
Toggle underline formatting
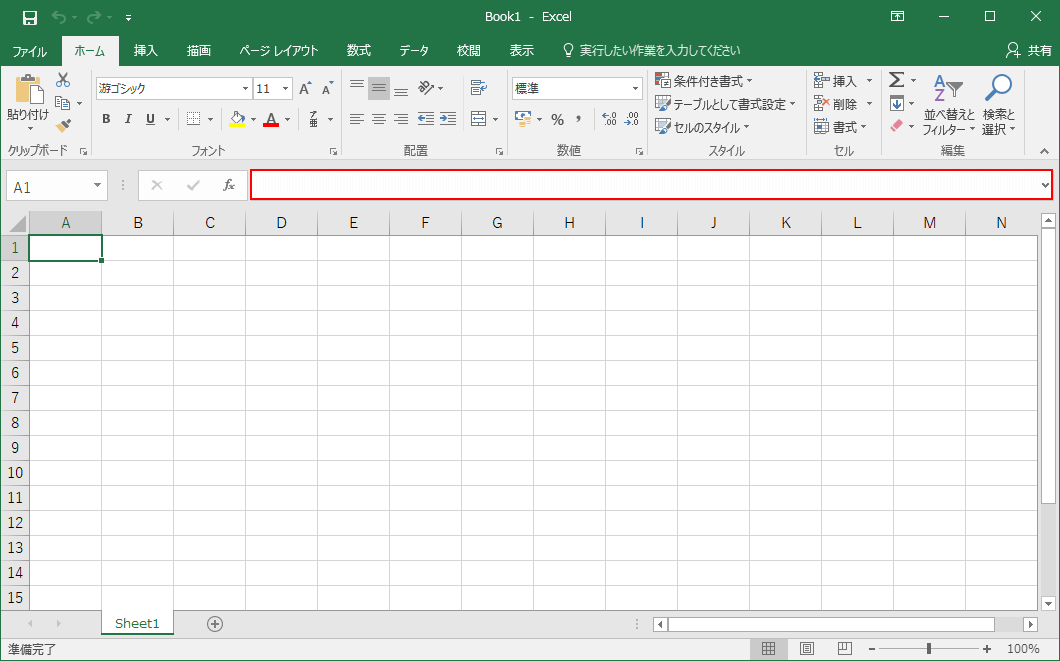(x=150, y=119)
